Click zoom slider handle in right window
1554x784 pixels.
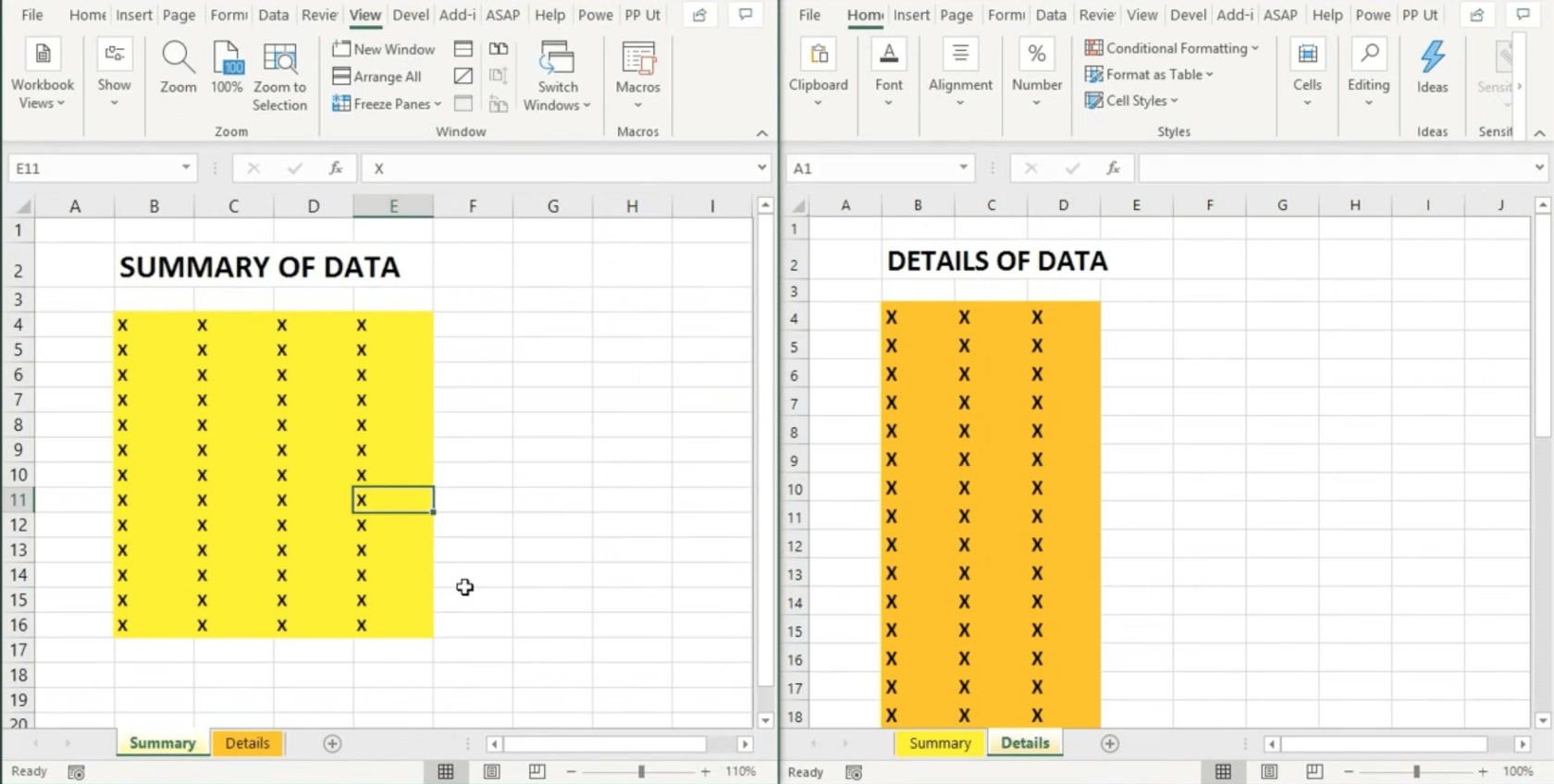click(x=1416, y=771)
